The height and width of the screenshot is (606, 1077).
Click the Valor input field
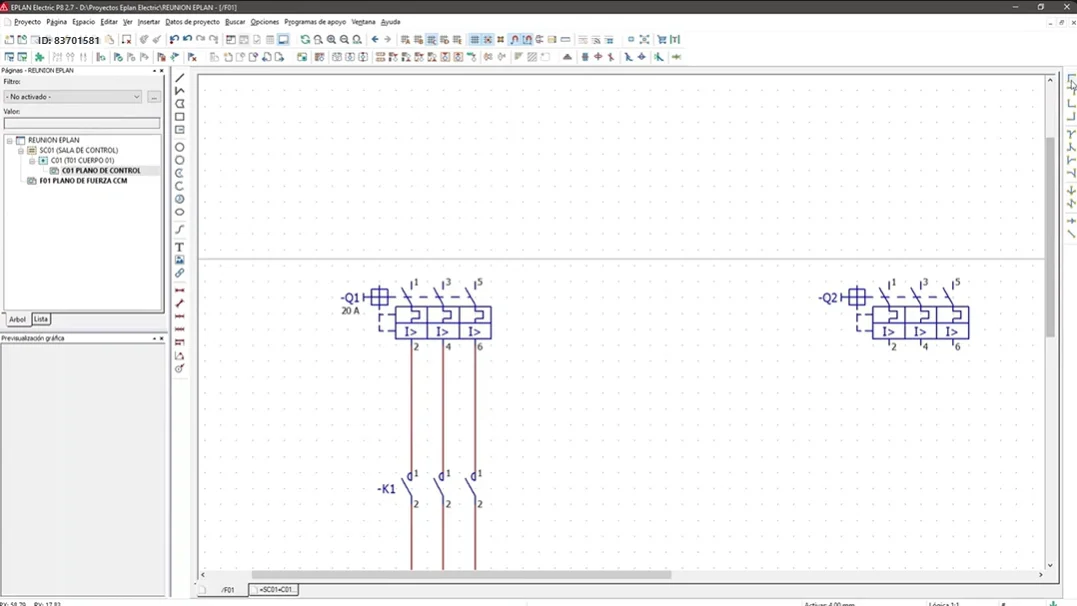coord(82,123)
